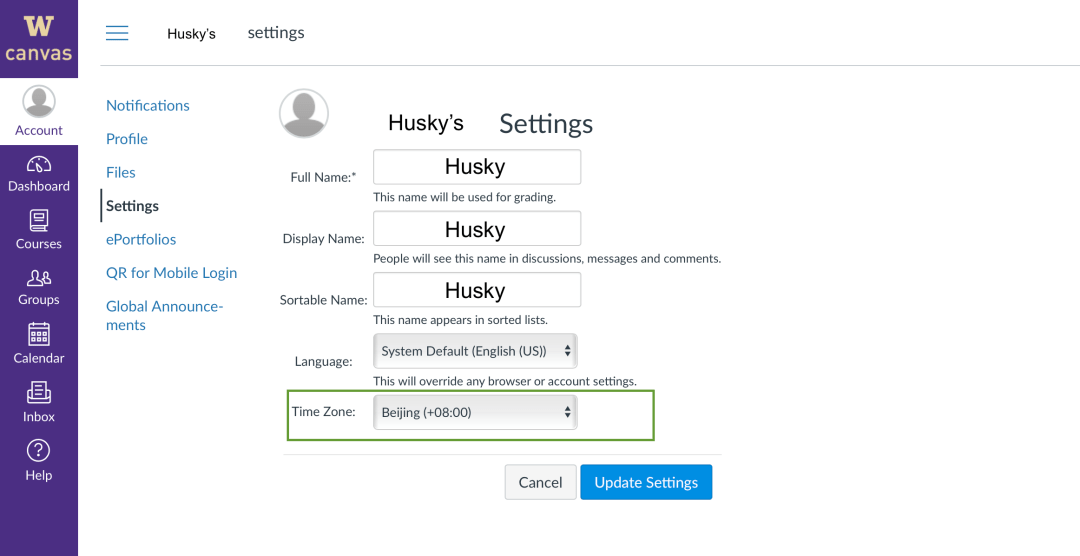Open the Calendar icon
Screen dimensions: 1080x556
coord(39,334)
